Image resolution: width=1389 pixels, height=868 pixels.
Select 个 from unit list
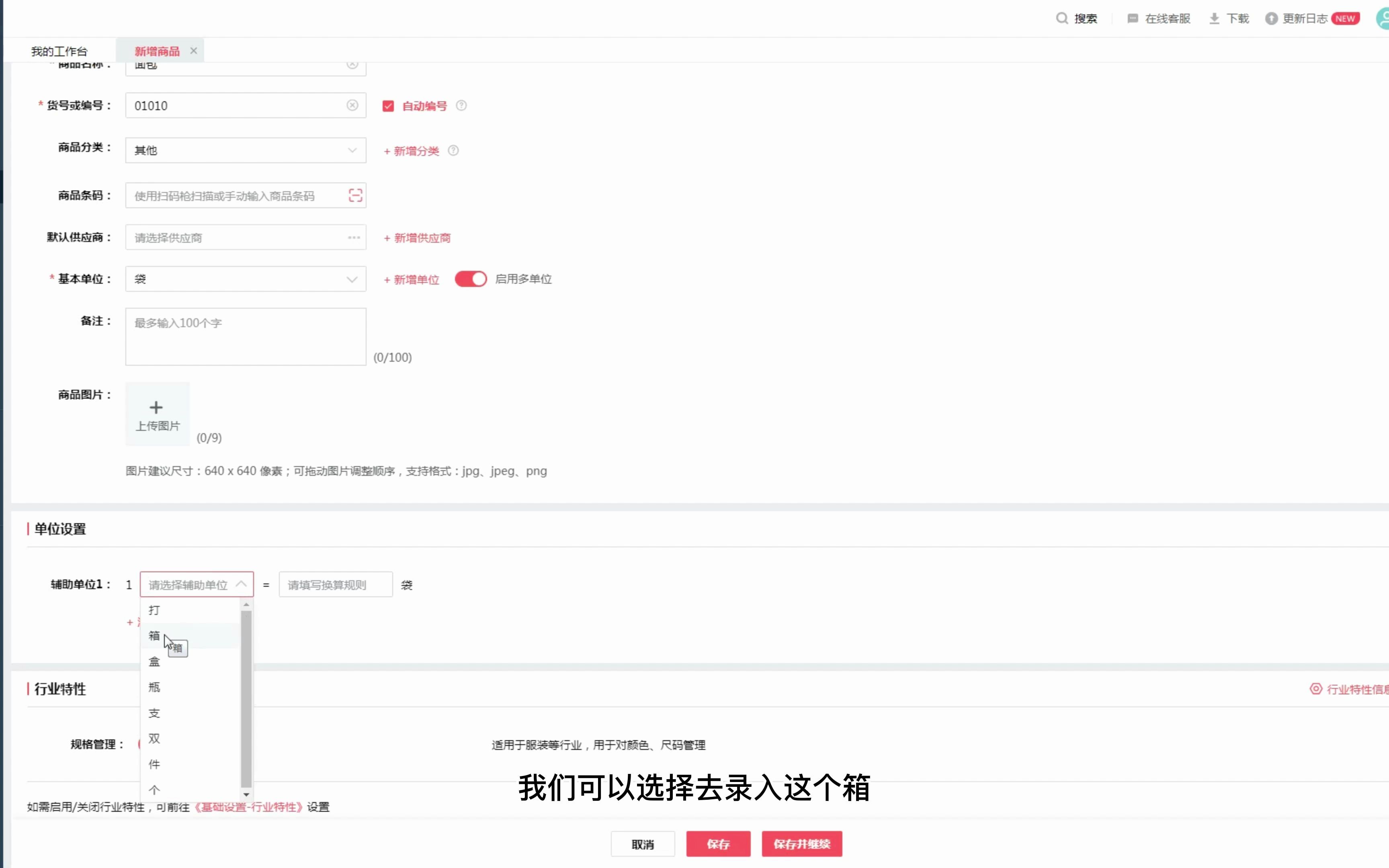point(190,790)
